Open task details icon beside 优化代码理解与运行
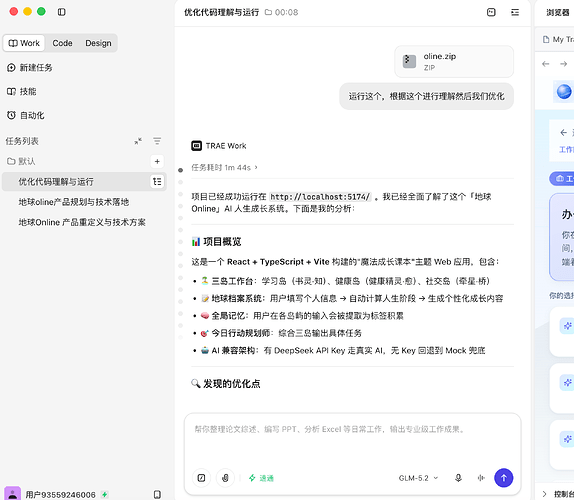 [157, 182]
